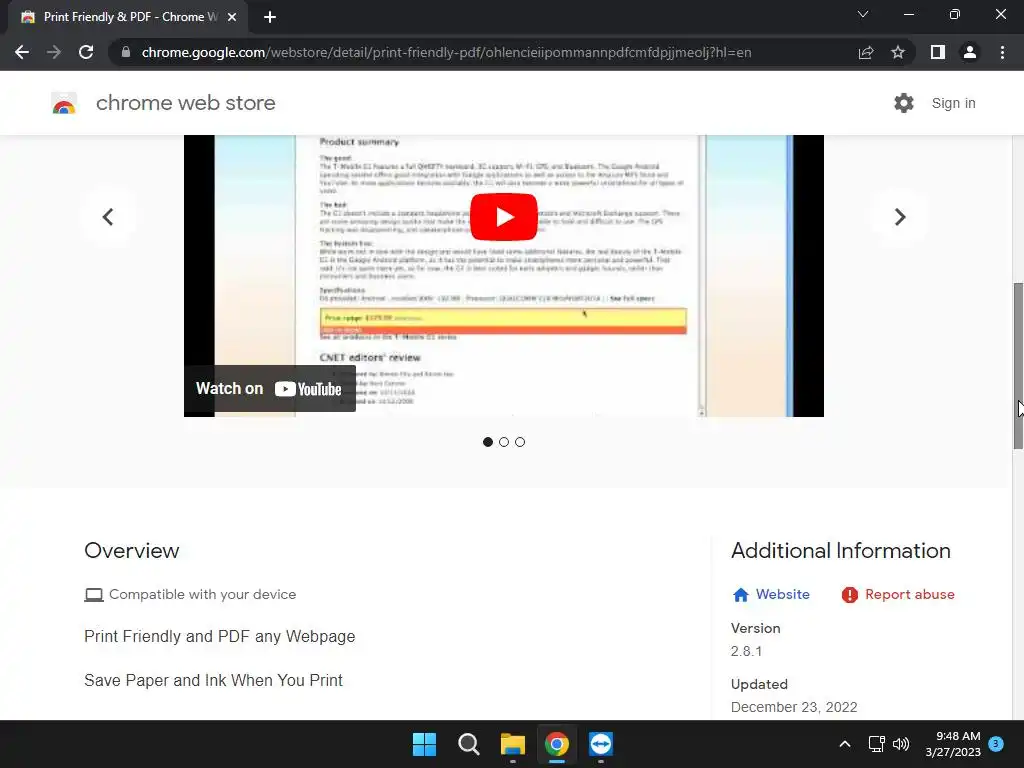Click the page vertical scrollbar thumb

coord(1017,366)
